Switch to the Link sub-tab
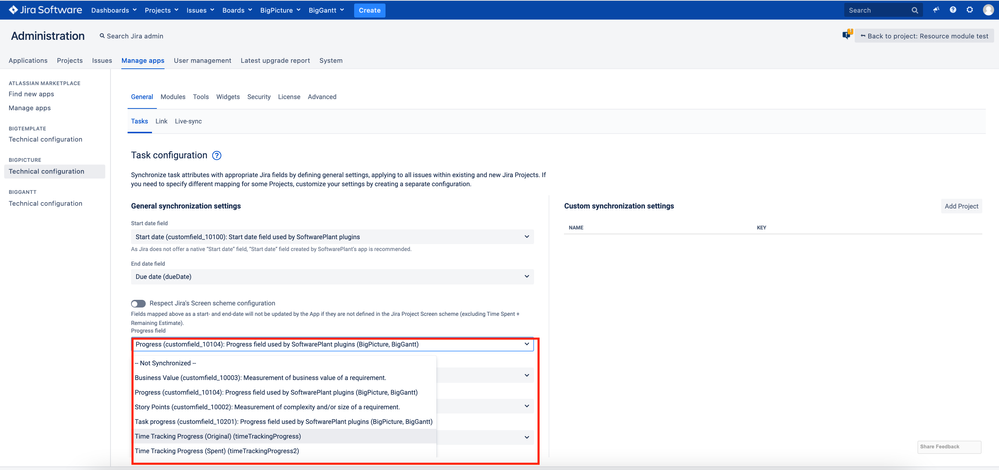 tap(161, 121)
